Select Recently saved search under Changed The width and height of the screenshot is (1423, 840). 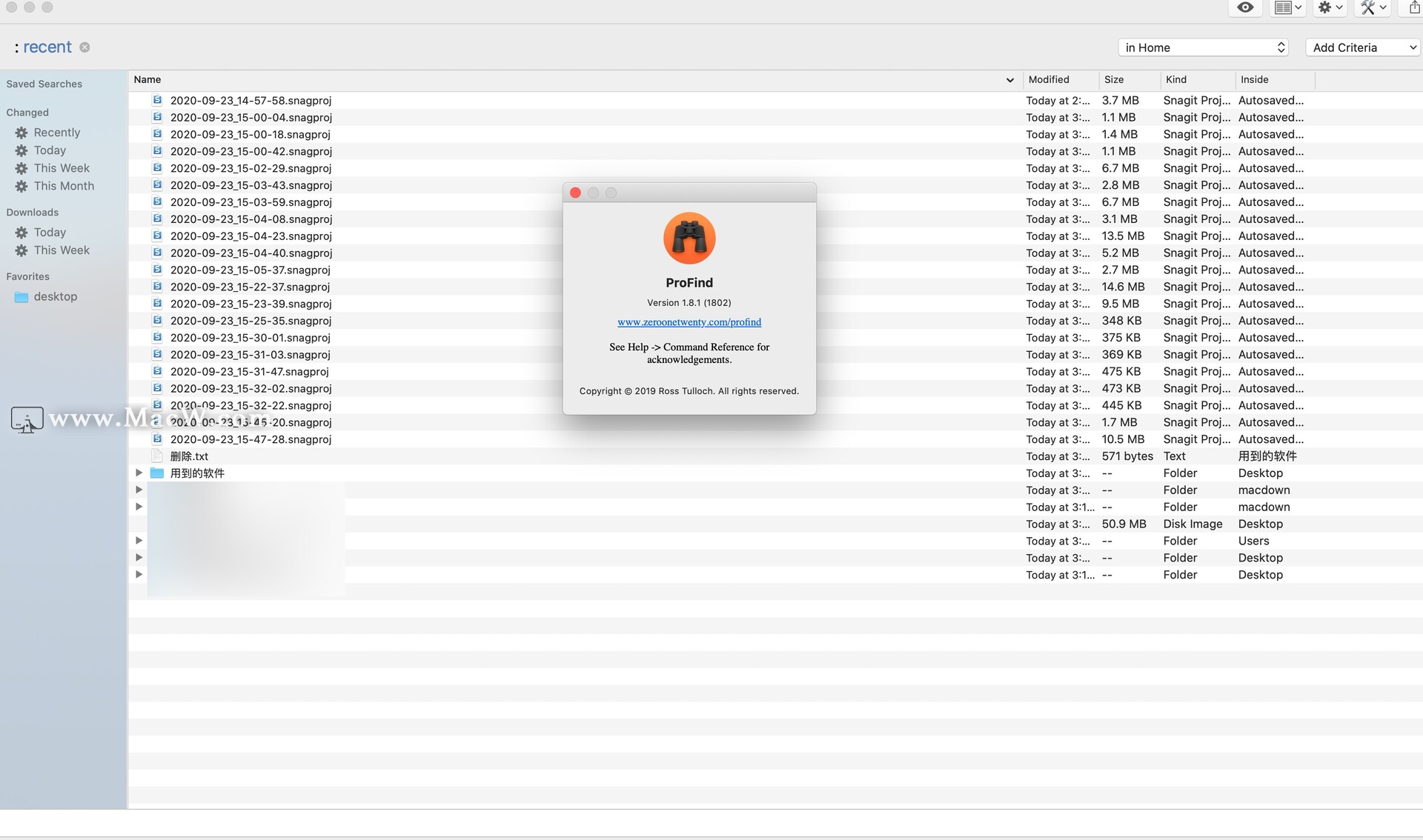tap(56, 133)
